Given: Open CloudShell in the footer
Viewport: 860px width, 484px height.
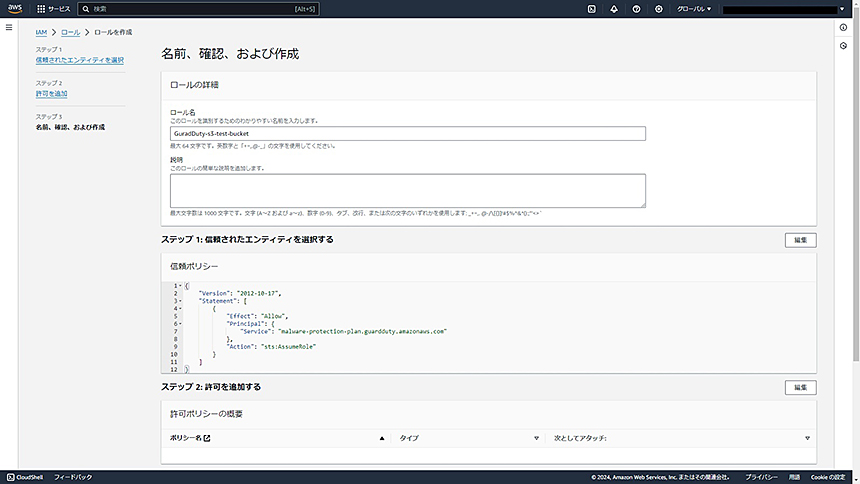Looking at the screenshot, I should coord(25,477).
